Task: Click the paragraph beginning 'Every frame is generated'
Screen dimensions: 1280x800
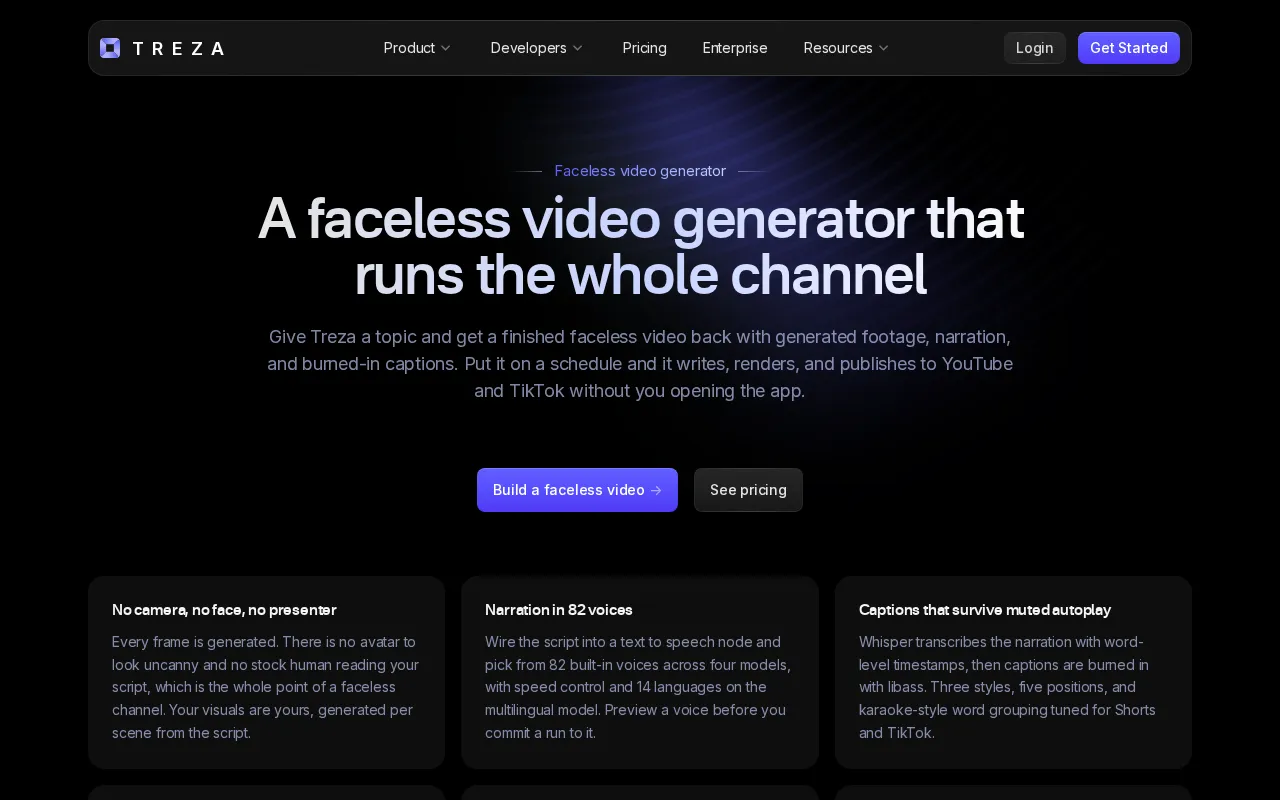Action: pos(266,687)
